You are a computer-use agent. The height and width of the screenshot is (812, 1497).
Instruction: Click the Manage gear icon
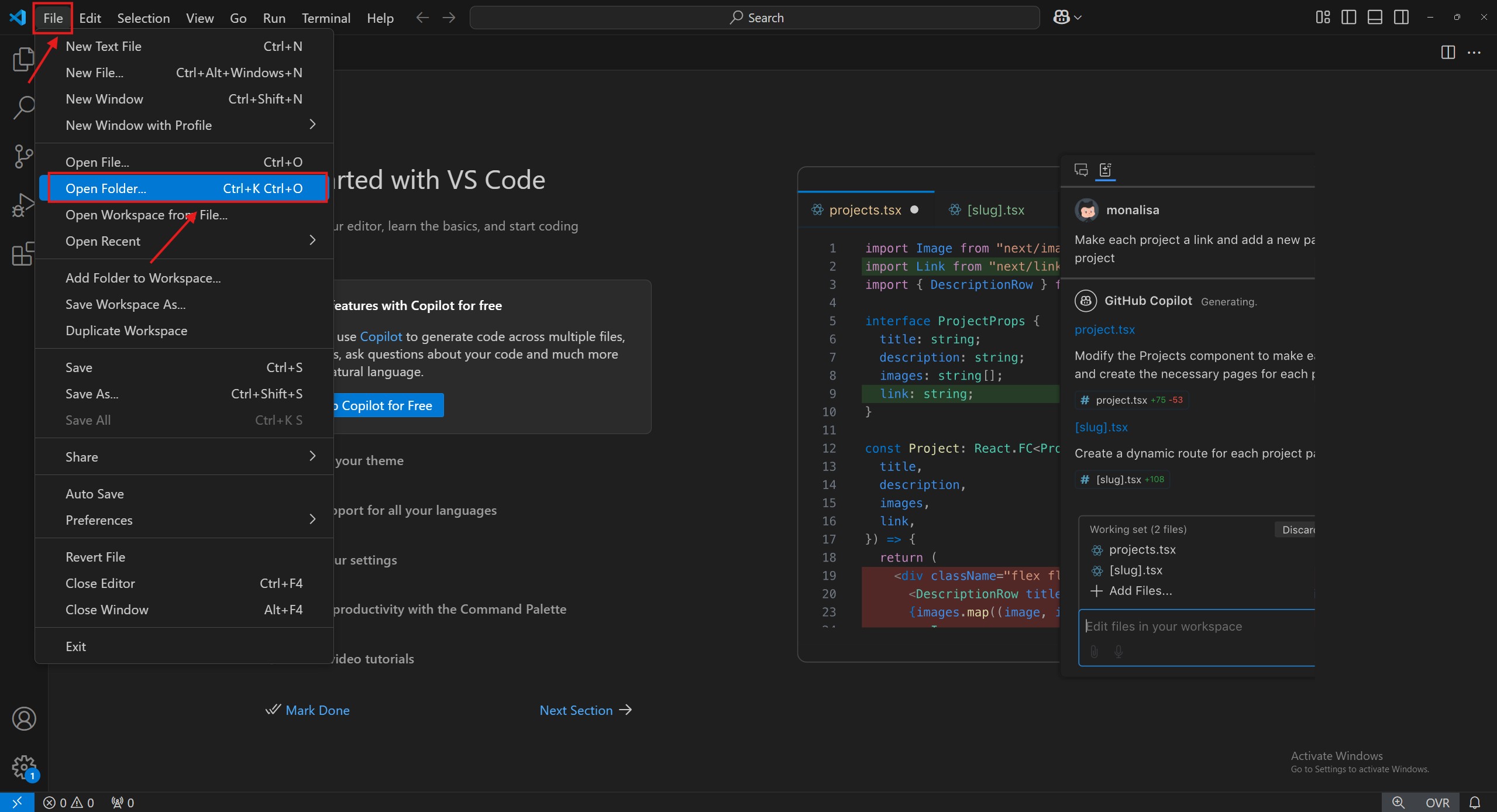point(24,767)
